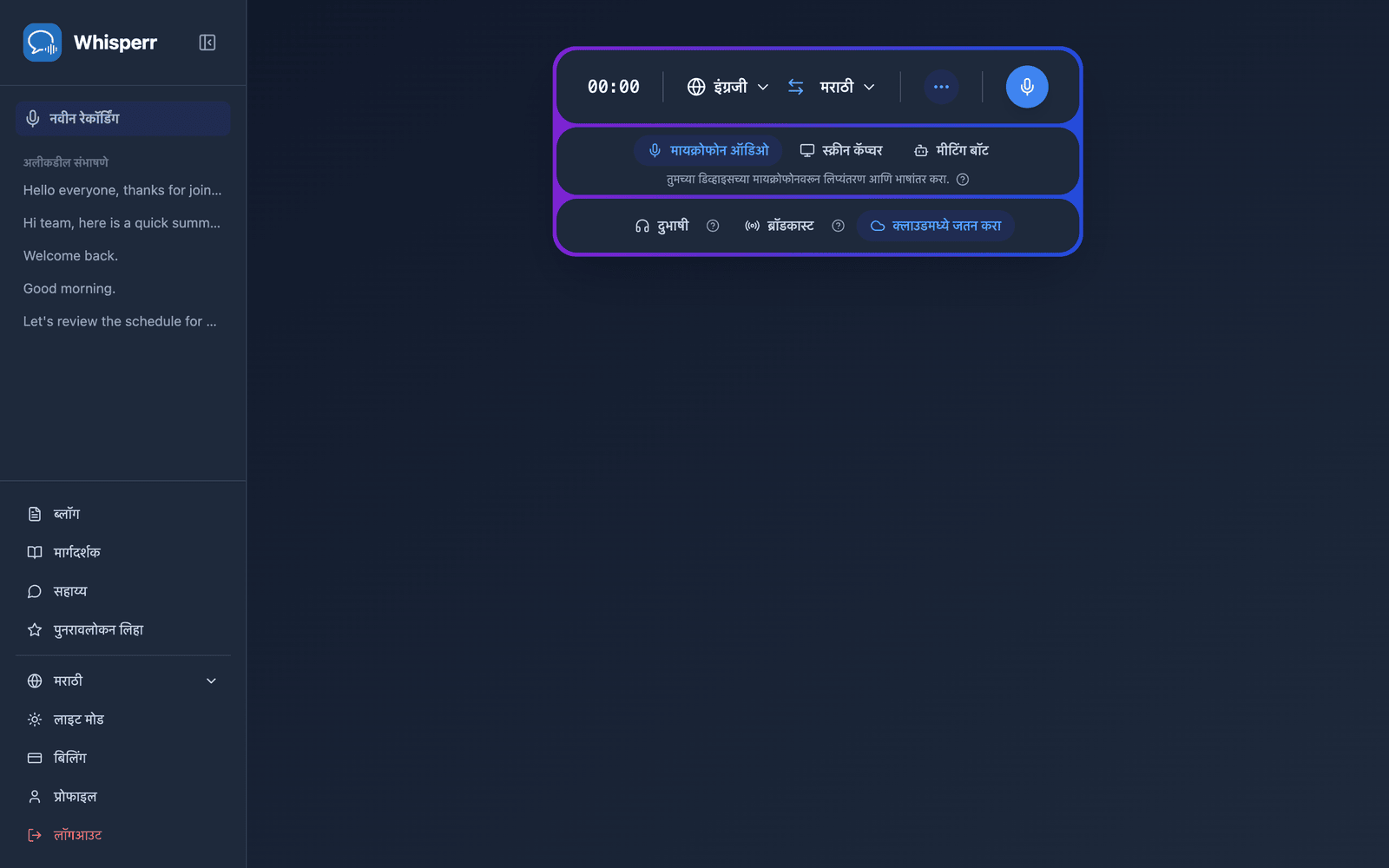This screenshot has width=1389, height=868.
Task: Toggle ब्रॉडकास्ट mode
Action: point(780,226)
